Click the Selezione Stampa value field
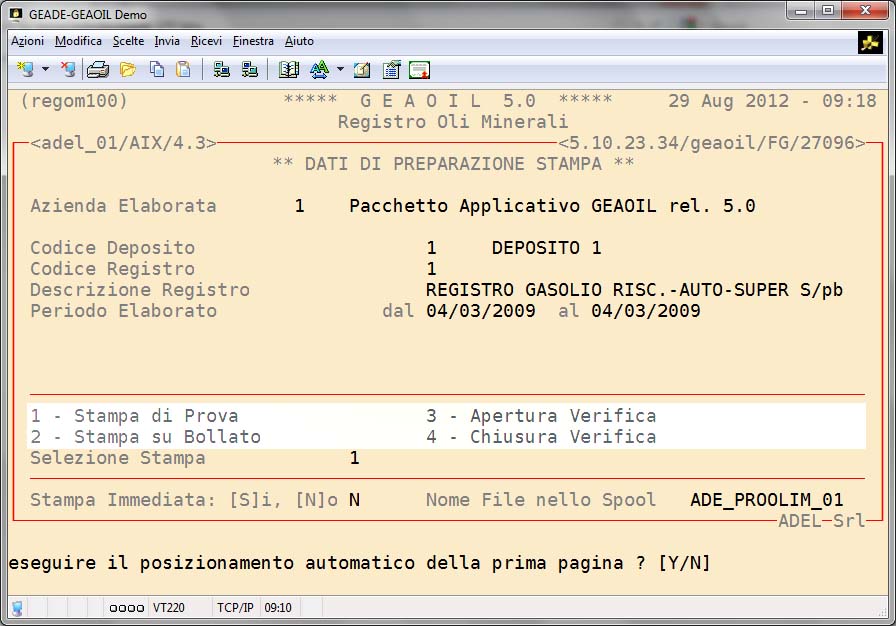The image size is (896, 626). coord(354,458)
